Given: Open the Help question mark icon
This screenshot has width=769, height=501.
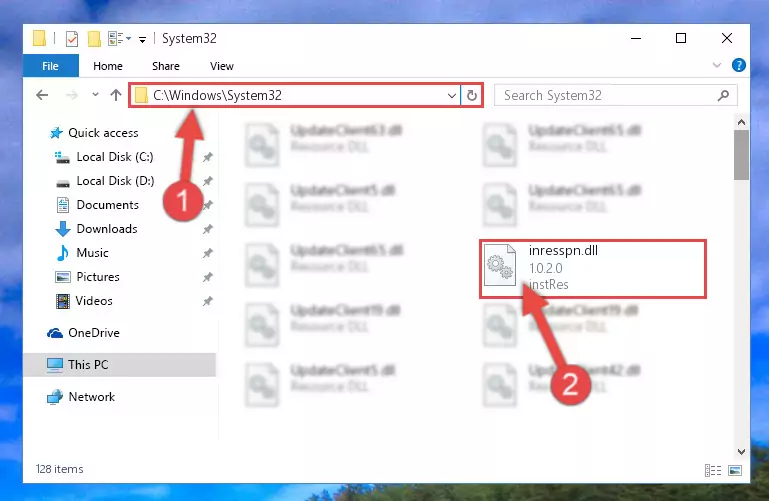Looking at the screenshot, I should [x=739, y=65].
